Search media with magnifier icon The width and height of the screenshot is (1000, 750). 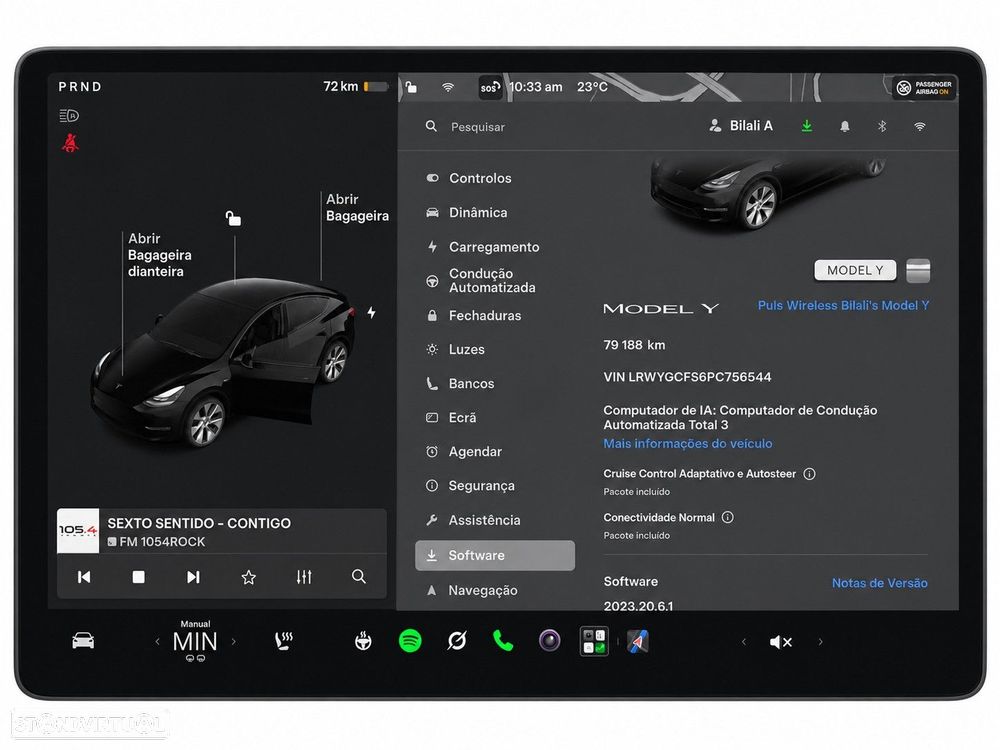pos(358,577)
